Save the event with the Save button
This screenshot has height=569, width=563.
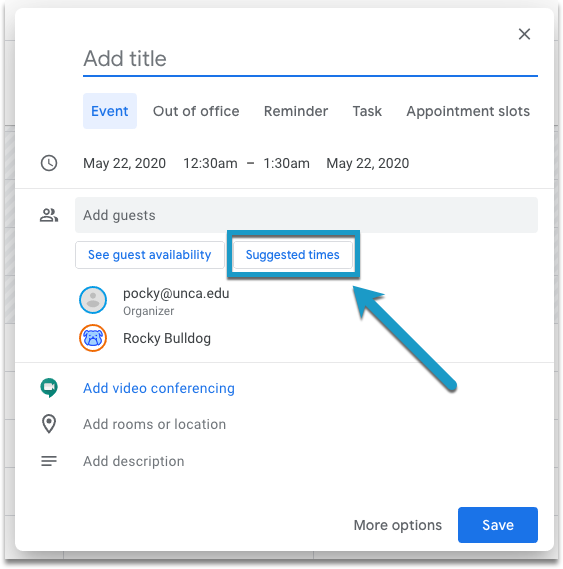pyautogui.click(x=498, y=525)
